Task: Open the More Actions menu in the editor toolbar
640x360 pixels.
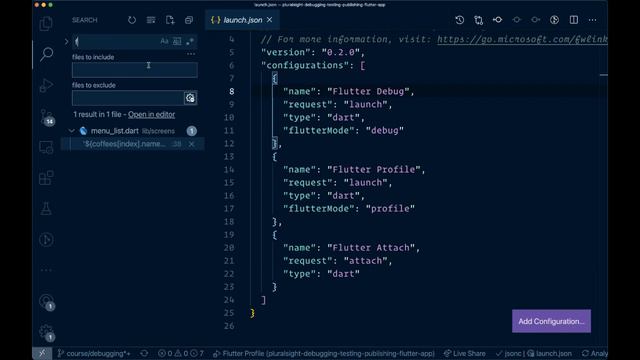Action: click(x=592, y=20)
